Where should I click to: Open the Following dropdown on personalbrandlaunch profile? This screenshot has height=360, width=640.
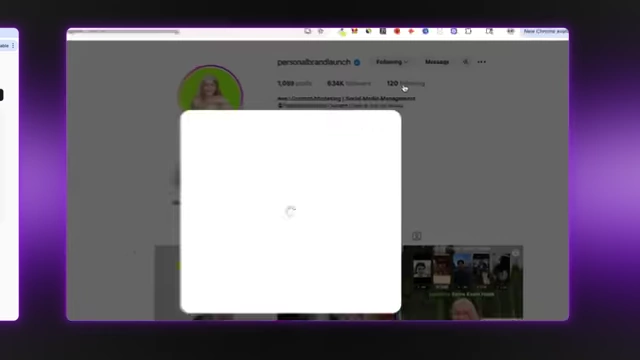pyautogui.click(x=391, y=62)
